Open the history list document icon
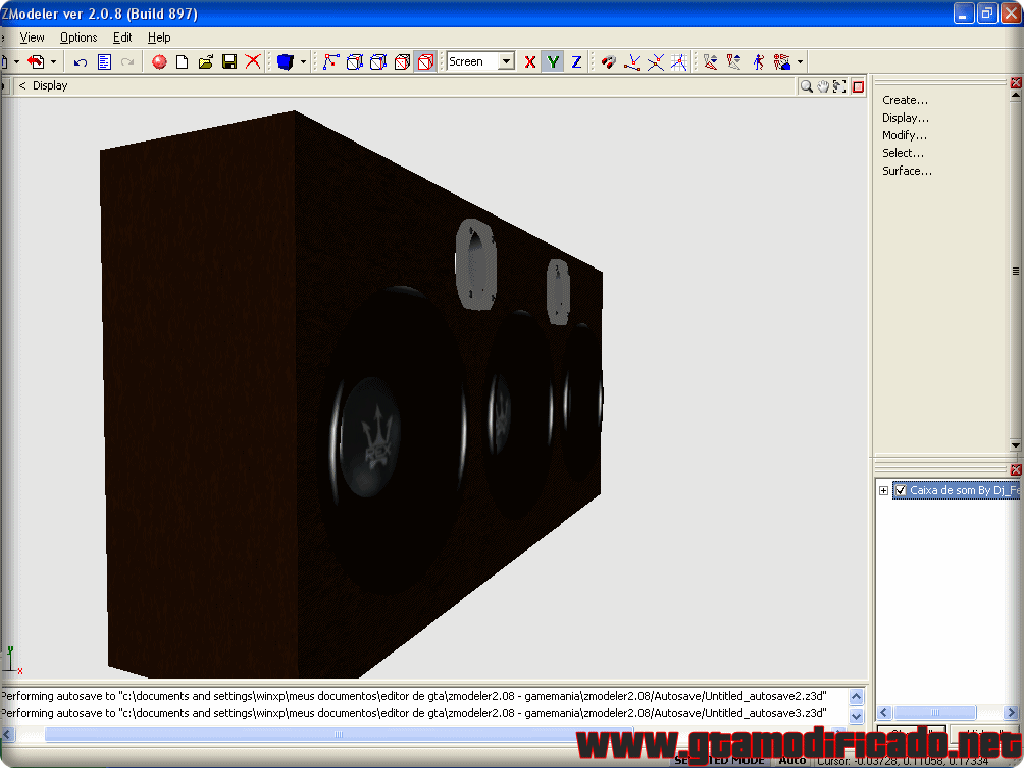The image size is (1024, 768). (x=104, y=62)
